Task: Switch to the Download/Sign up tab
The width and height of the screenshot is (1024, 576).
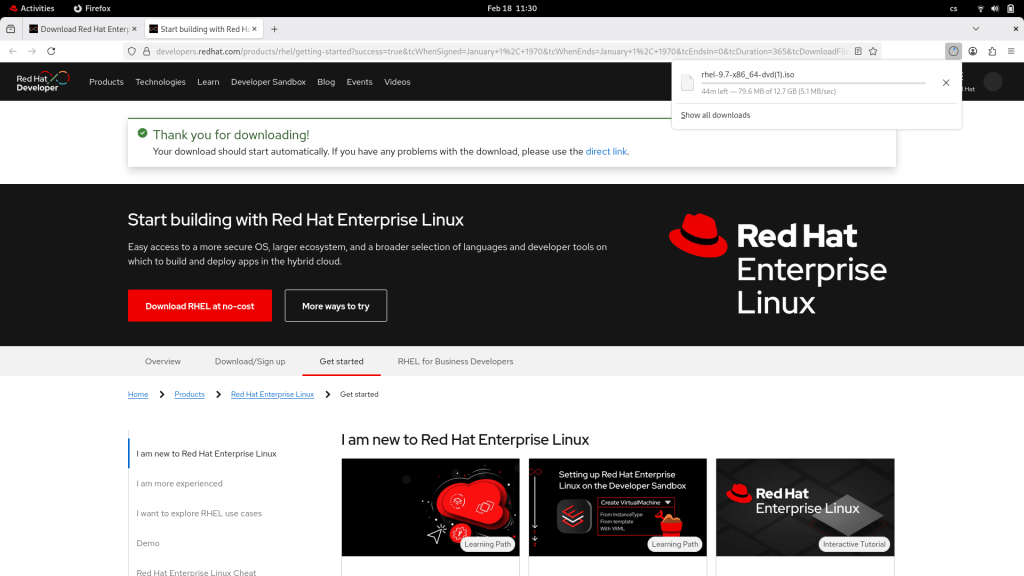Action: [x=250, y=361]
